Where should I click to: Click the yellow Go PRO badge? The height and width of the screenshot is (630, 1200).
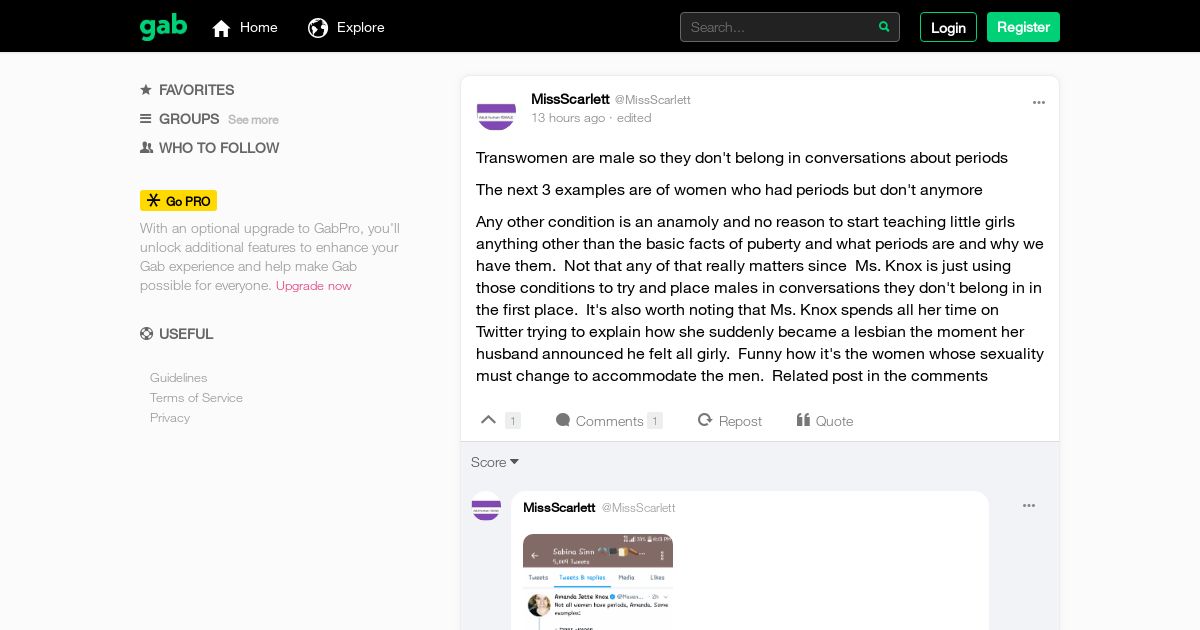click(178, 201)
